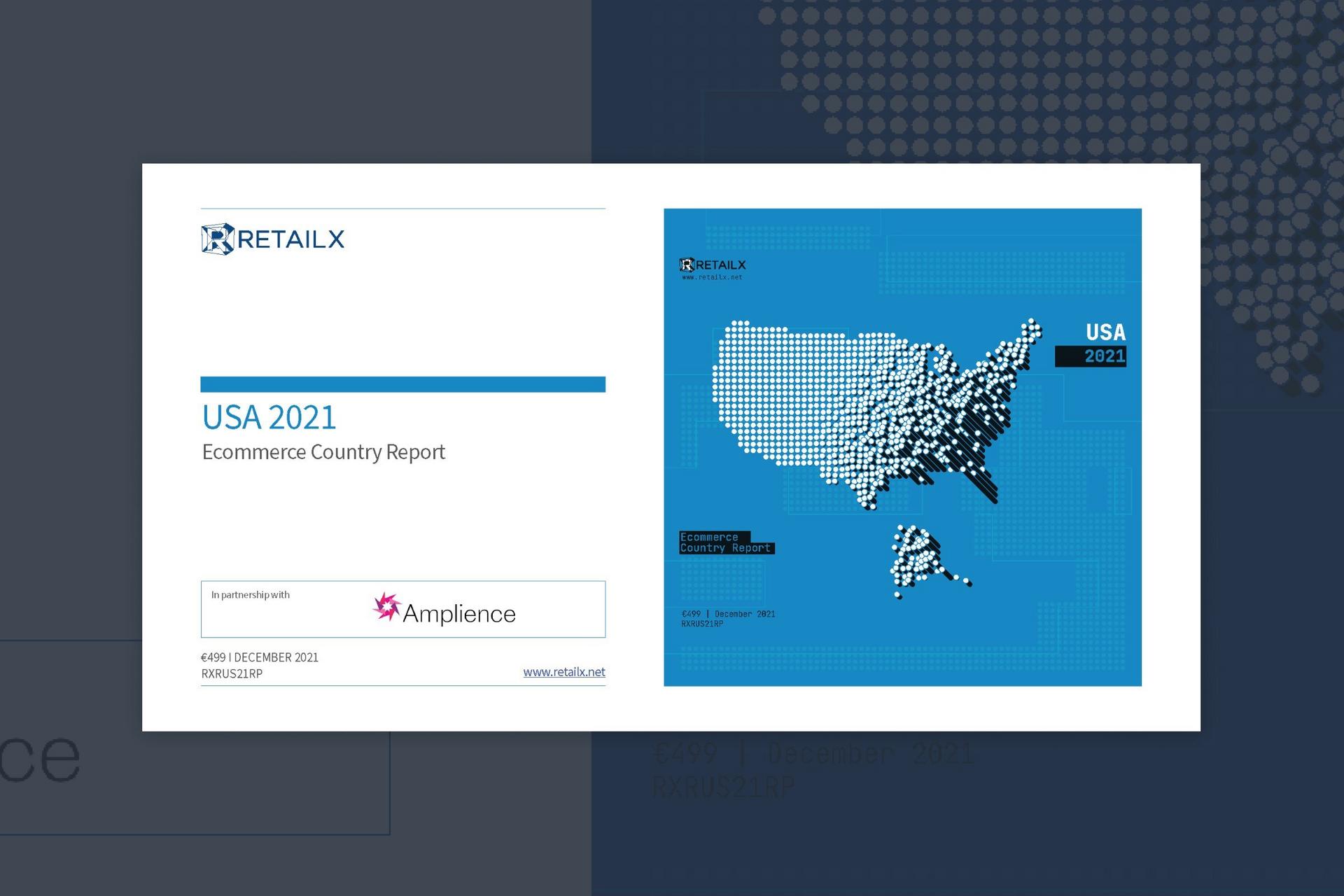This screenshot has width=1344, height=896.
Task: Click the '2021' black label on the cover
Action: [x=1091, y=356]
